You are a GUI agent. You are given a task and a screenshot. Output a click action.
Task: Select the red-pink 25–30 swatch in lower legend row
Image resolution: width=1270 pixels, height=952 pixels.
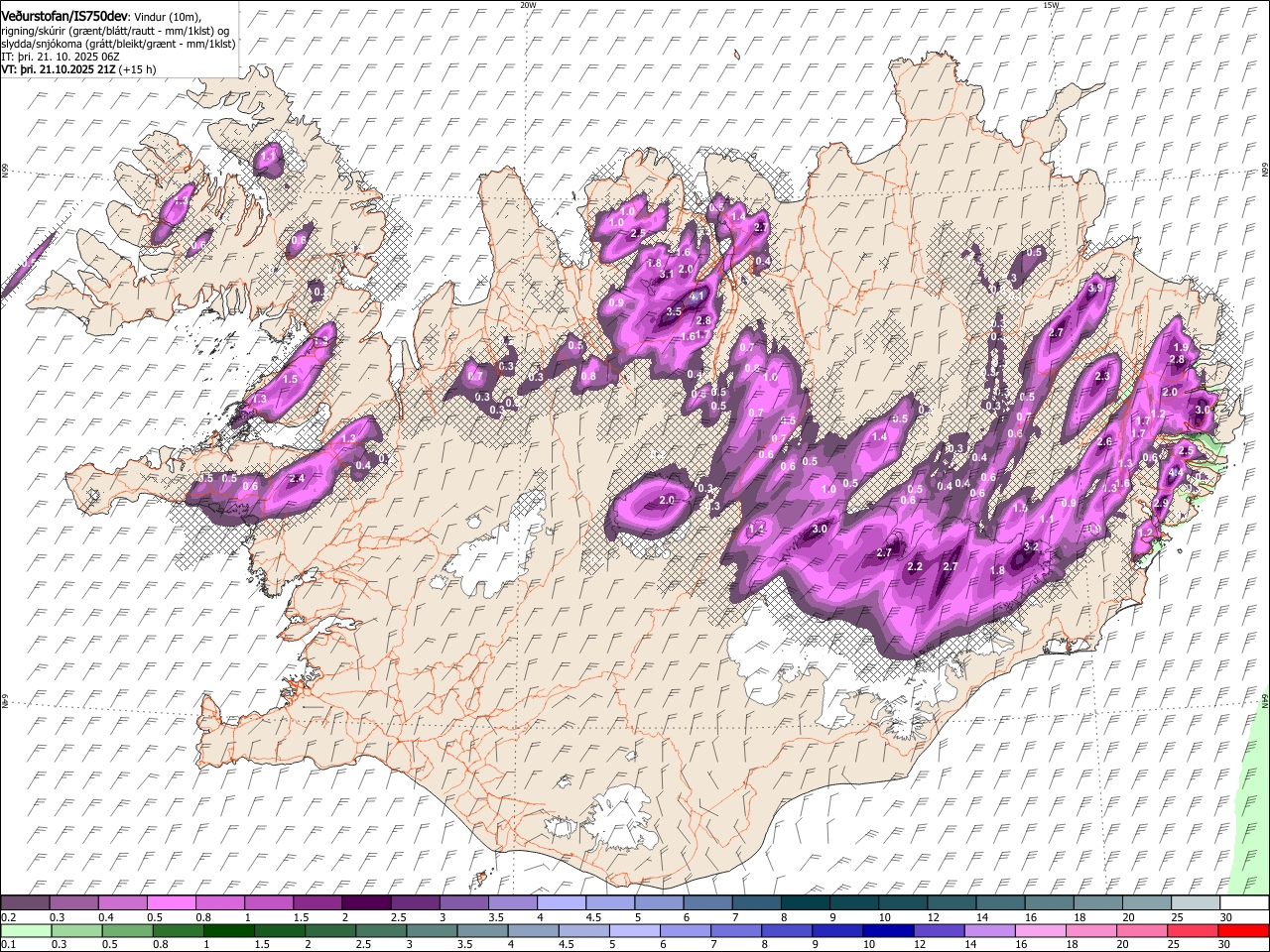click(1193, 930)
